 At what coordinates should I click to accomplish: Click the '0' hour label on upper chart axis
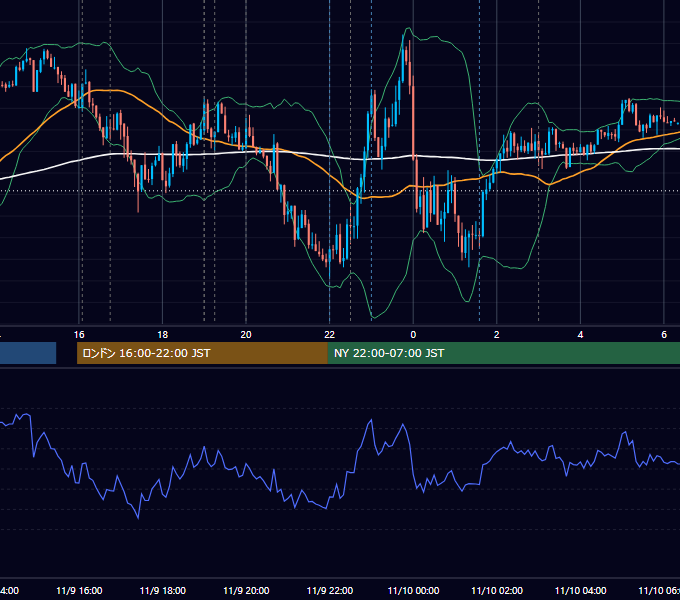pos(413,335)
